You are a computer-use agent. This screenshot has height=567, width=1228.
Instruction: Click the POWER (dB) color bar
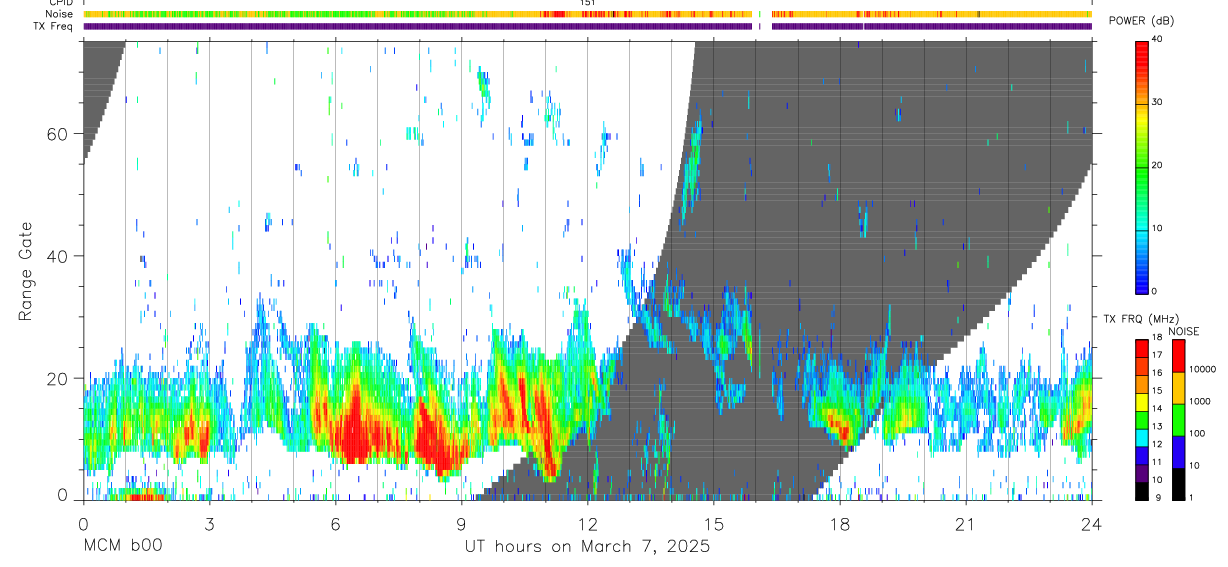(x=1141, y=166)
